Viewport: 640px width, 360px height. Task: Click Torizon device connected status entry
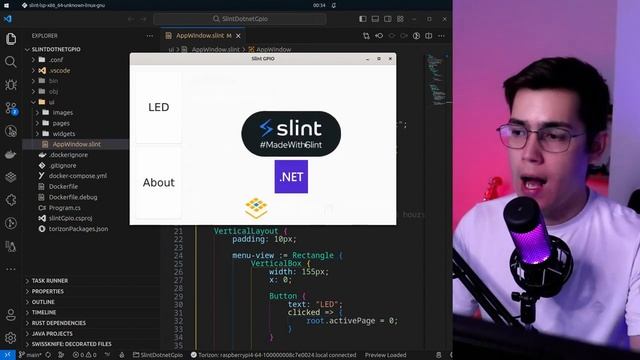[273, 355]
